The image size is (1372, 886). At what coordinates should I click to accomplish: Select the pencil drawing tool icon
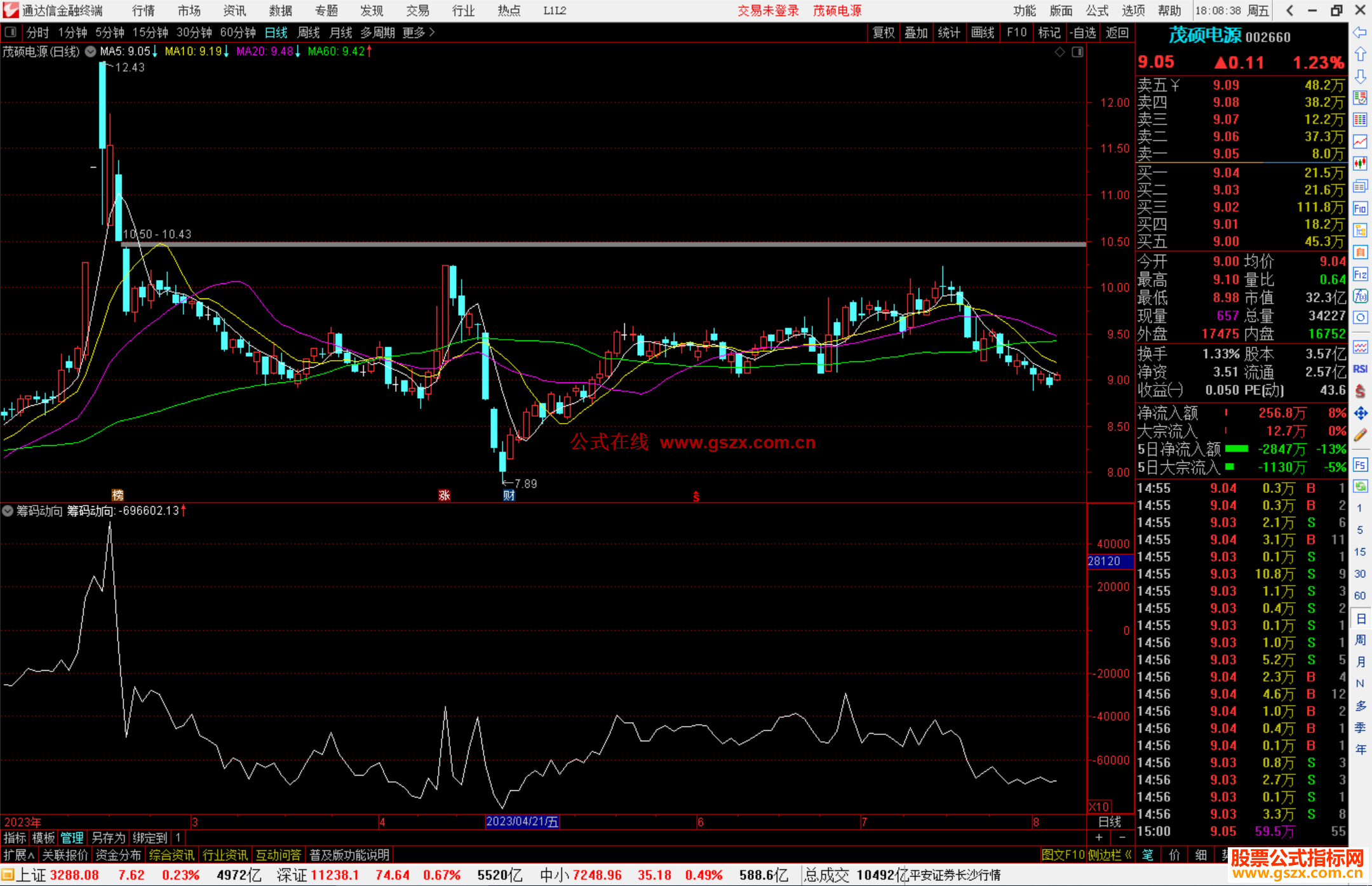click(x=1360, y=436)
